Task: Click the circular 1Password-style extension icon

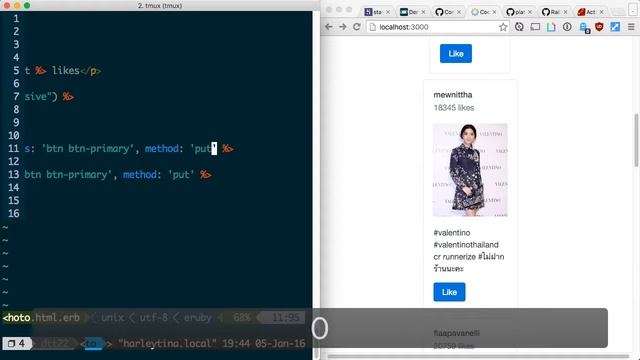Action: coord(567,27)
